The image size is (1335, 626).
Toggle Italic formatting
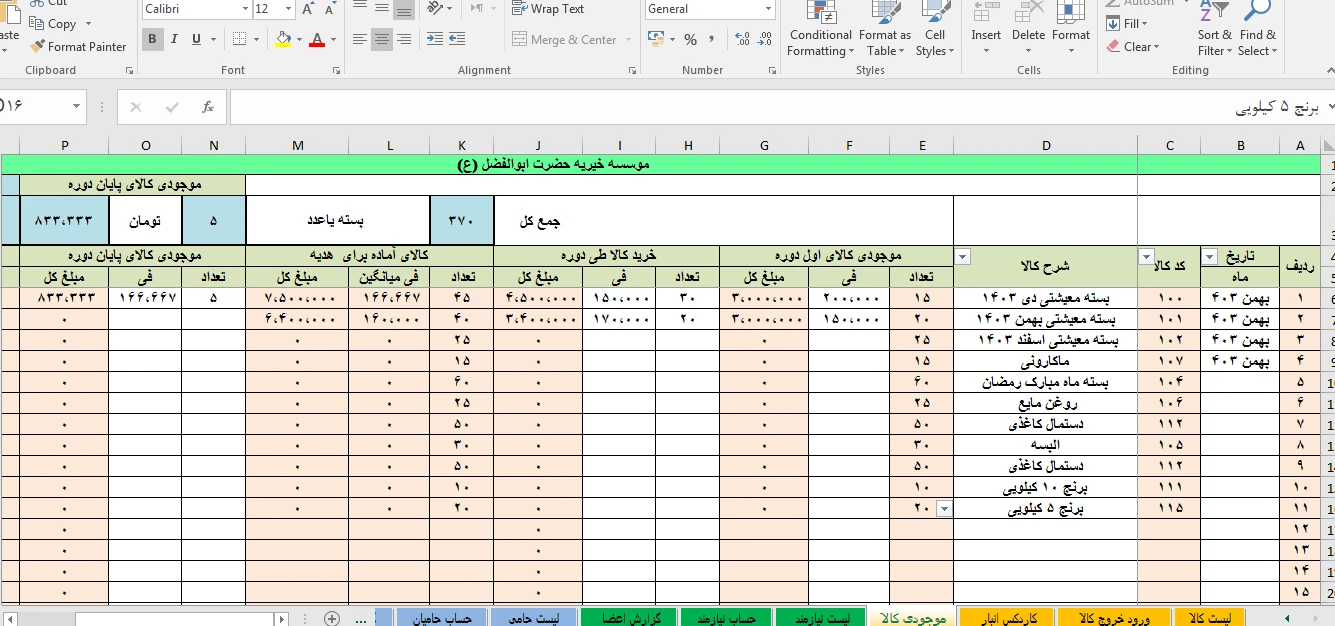(x=175, y=40)
